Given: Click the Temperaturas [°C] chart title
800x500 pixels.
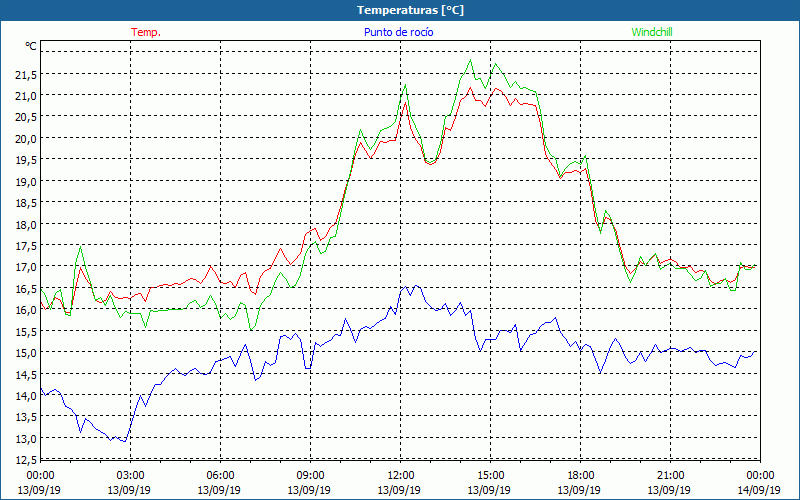Looking at the screenshot, I should (410, 10).
